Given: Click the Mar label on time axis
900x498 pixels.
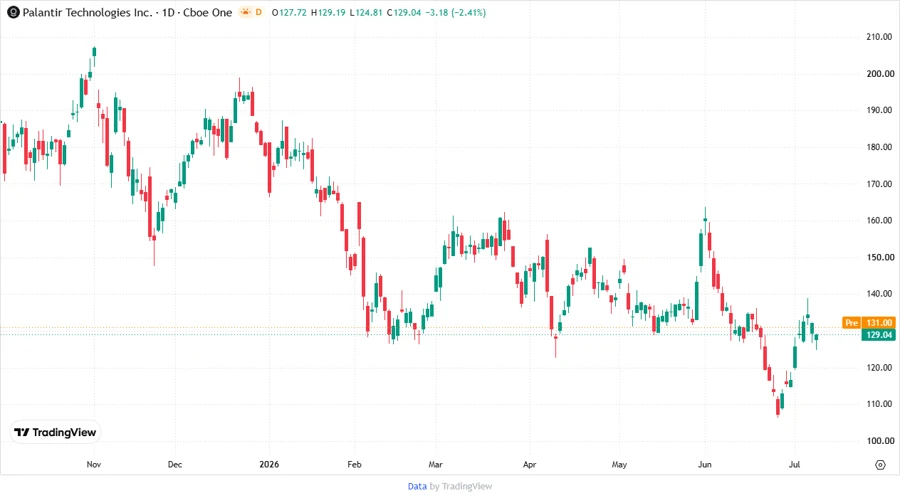Looking at the screenshot, I should pyautogui.click(x=435, y=464).
